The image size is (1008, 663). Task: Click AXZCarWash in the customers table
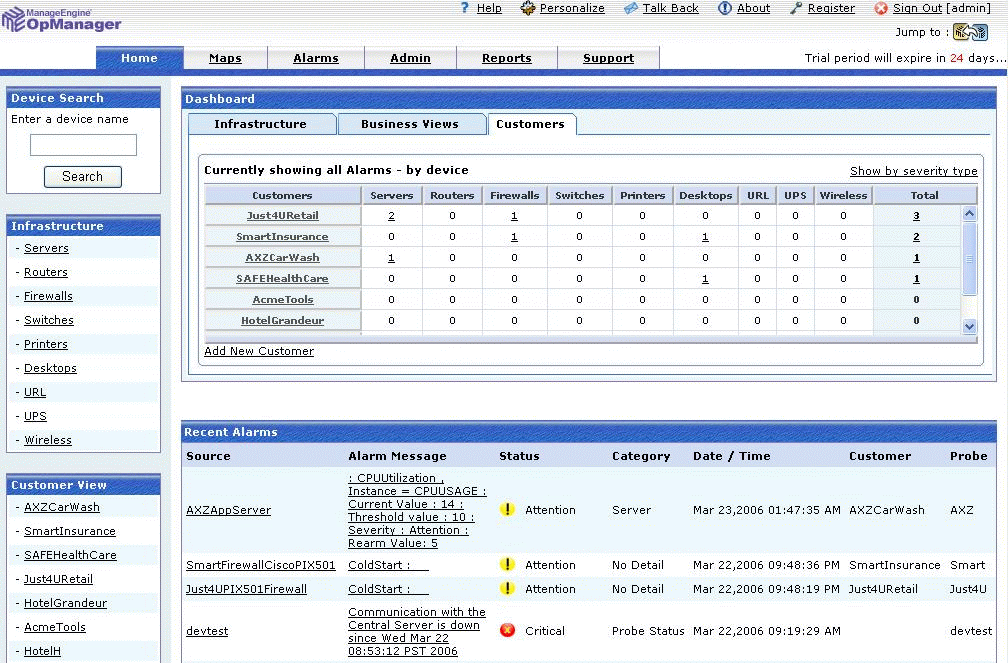[282, 257]
